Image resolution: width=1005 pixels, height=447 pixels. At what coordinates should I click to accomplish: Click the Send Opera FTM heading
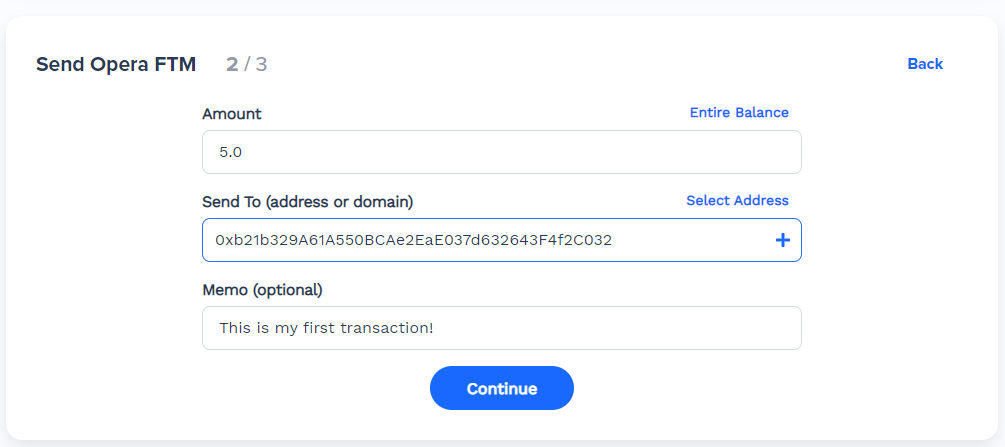[x=116, y=65]
